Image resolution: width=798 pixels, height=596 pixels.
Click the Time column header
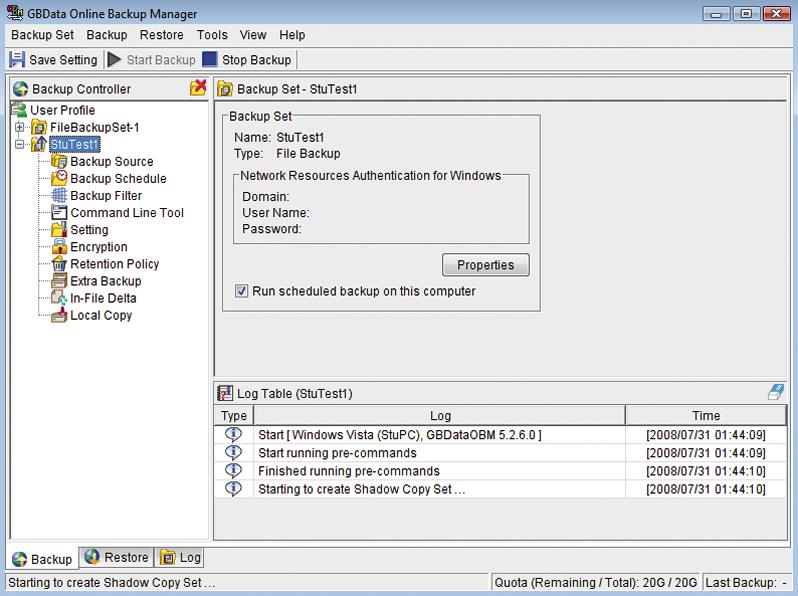tap(706, 415)
